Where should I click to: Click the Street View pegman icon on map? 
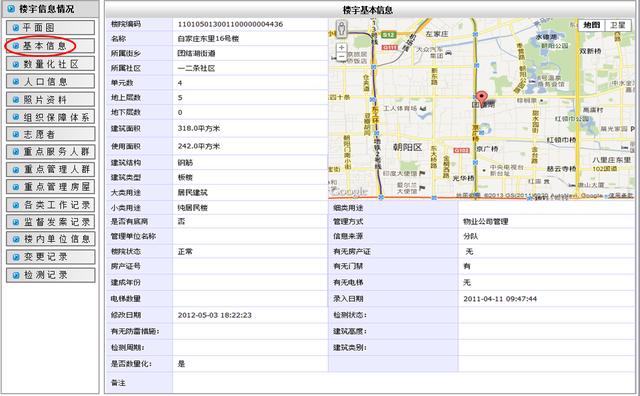342,29
